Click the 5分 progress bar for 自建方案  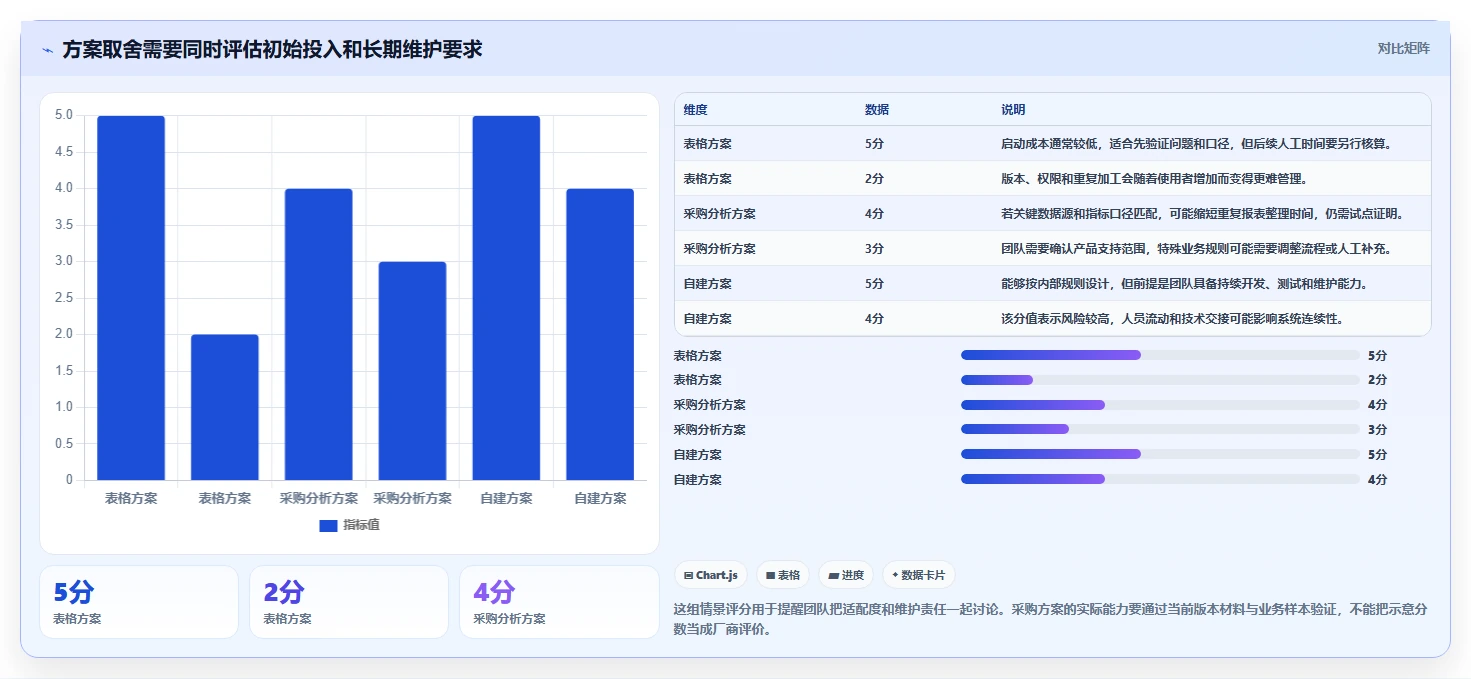point(1160,455)
